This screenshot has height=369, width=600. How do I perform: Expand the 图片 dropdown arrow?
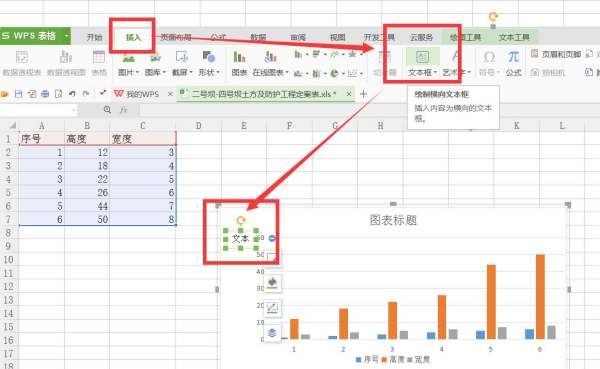click(x=137, y=72)
